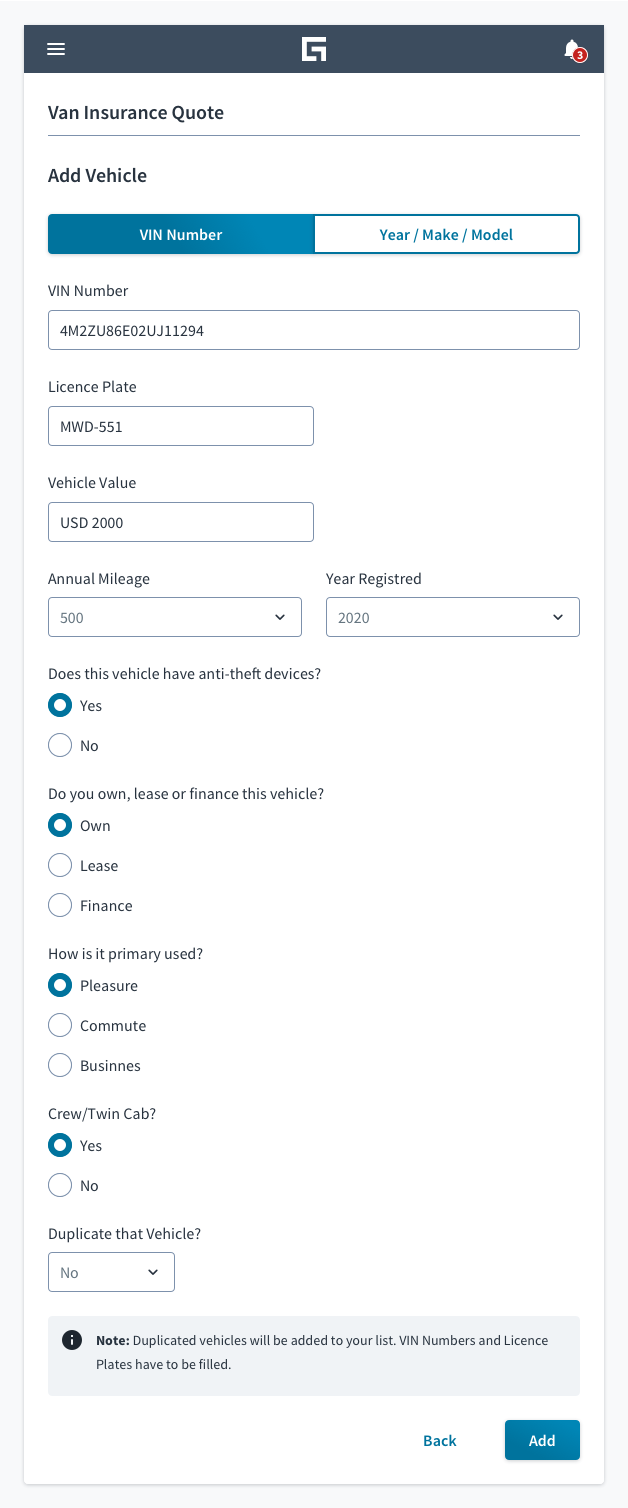Select Businnes as primary use
Image resolution: width=628 pixels, height=1508 pixels.
(61, 1066)
